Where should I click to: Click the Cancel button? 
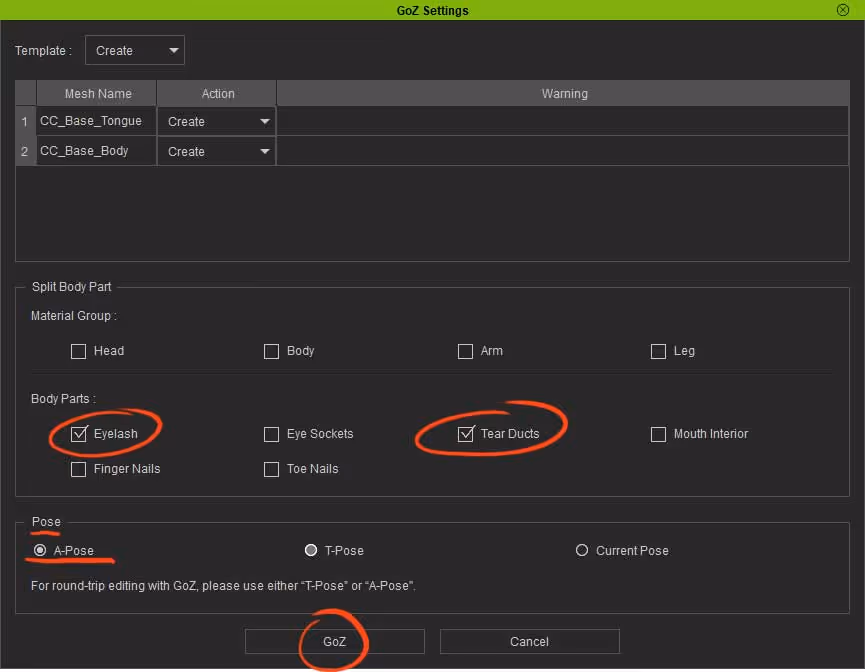(x=530, y=642)
